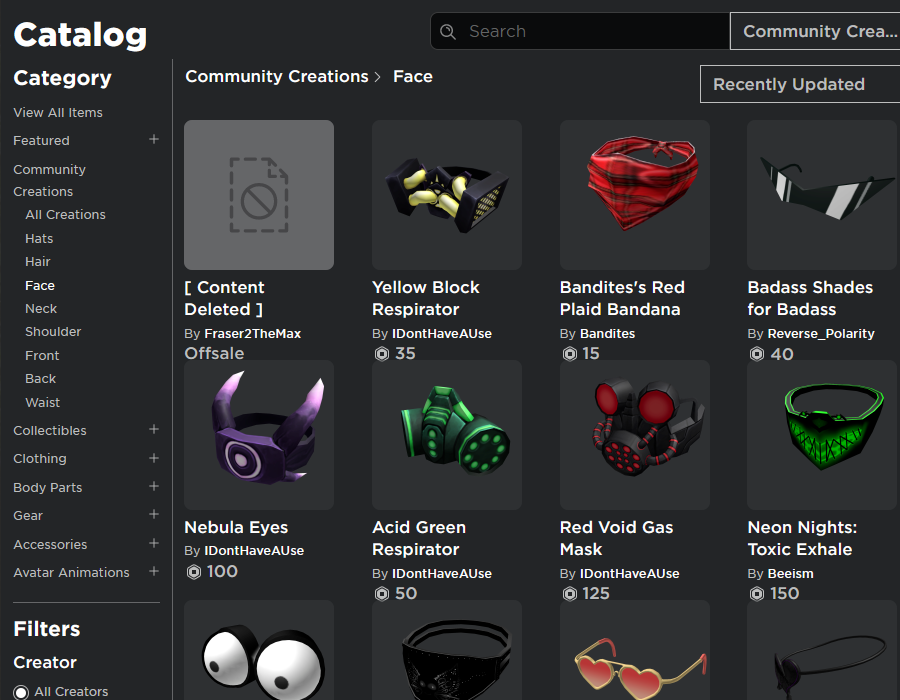Click the Robux icon beside price 150
Image resolution: width=900 pixels, height=700 pixels.
click(x=757, y=593)
